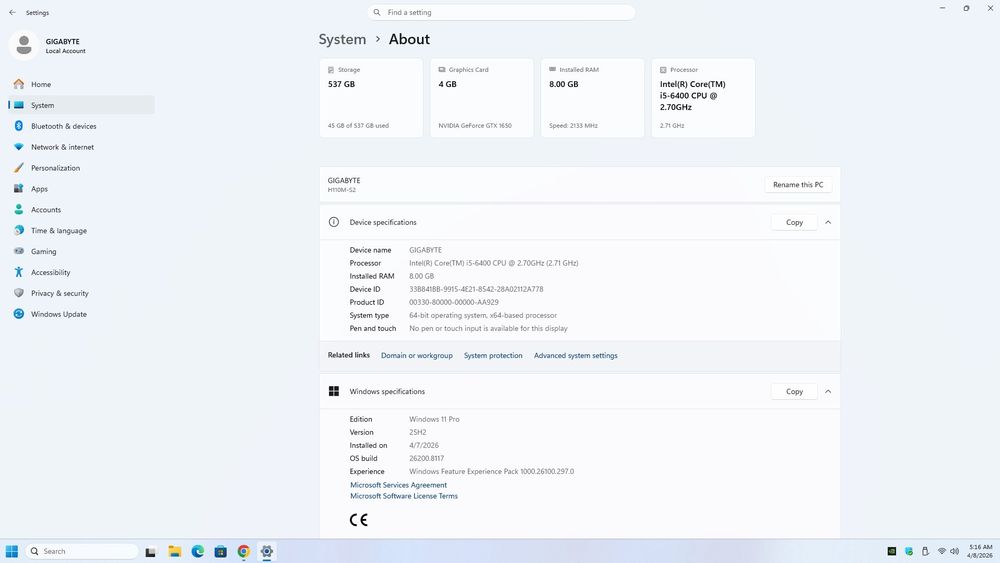
Task: Click the Windows Feature Experience Pack value
Action: (491, 472)
